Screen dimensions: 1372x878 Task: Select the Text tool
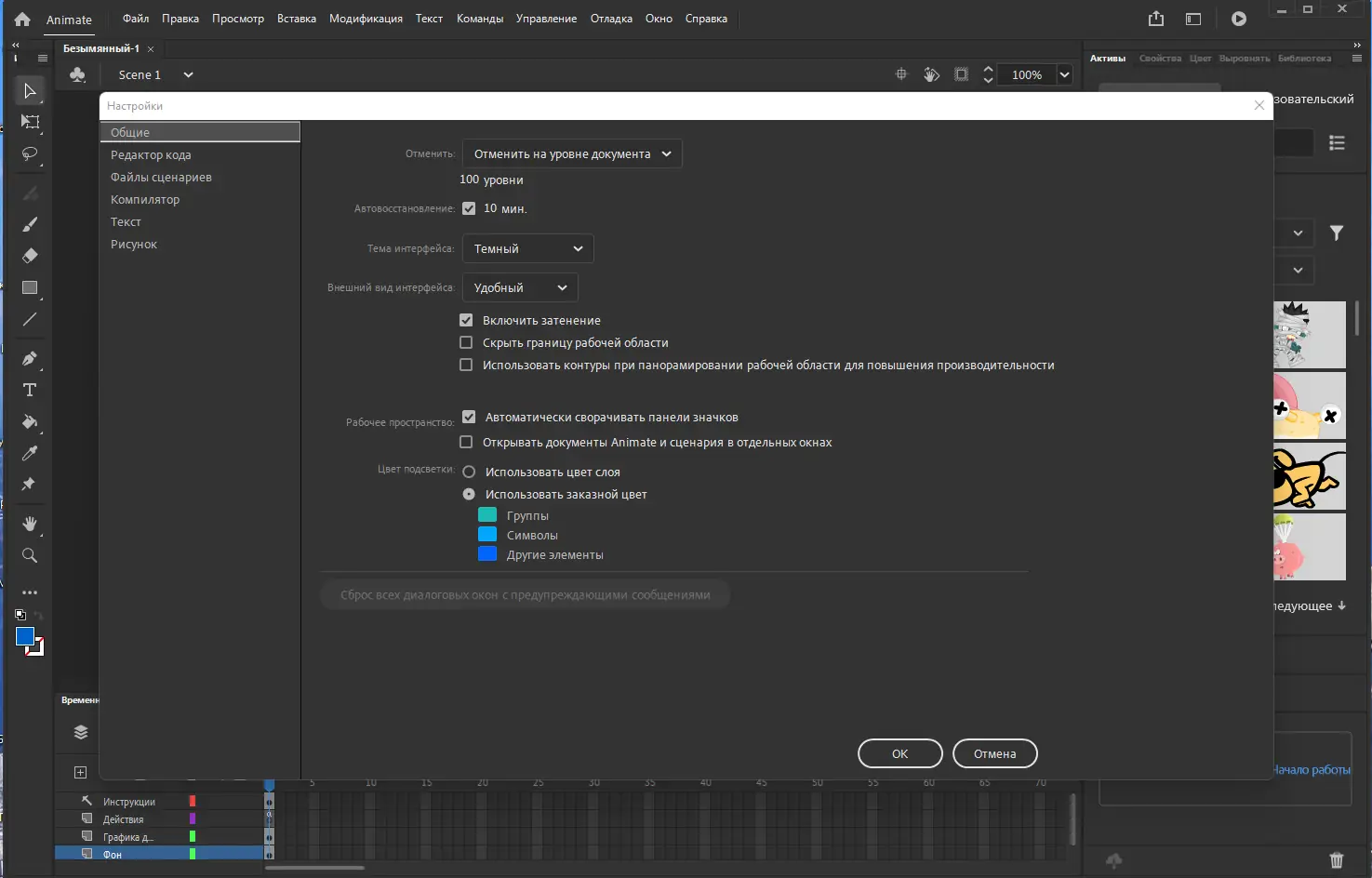point(30,390)
